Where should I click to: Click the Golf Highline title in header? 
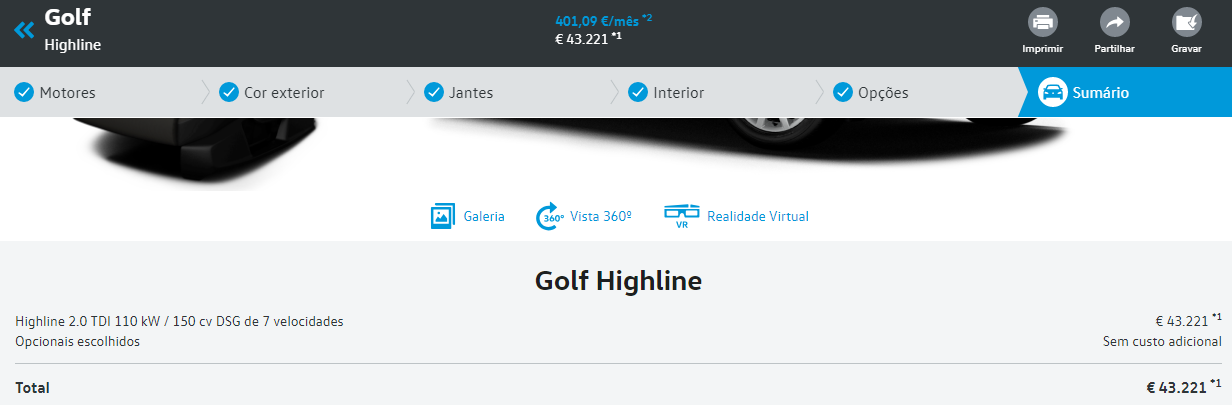point(72,30)
